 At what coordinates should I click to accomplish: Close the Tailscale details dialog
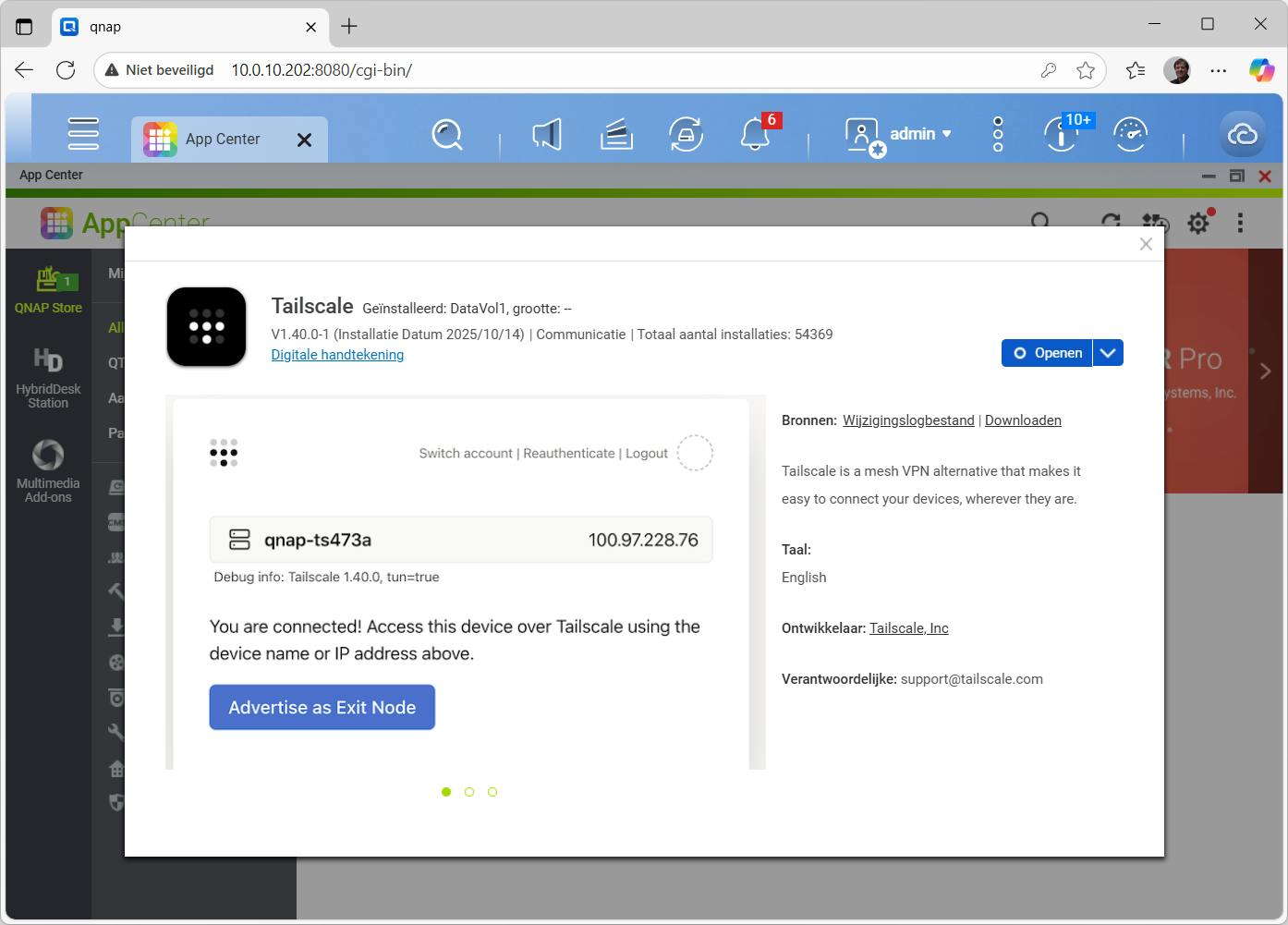coord(1146,244)
